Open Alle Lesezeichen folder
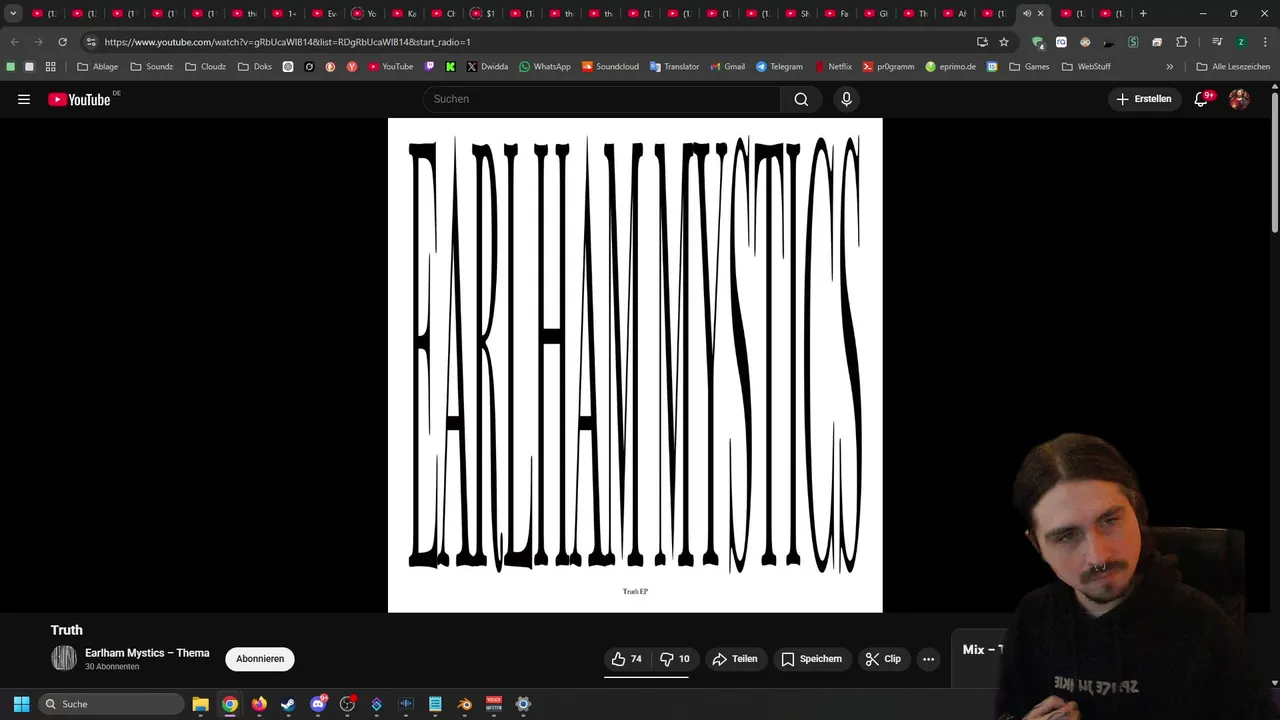The height and width of the screenshot is (720, 1280). pyautogui.click(x=1233, y=67)
